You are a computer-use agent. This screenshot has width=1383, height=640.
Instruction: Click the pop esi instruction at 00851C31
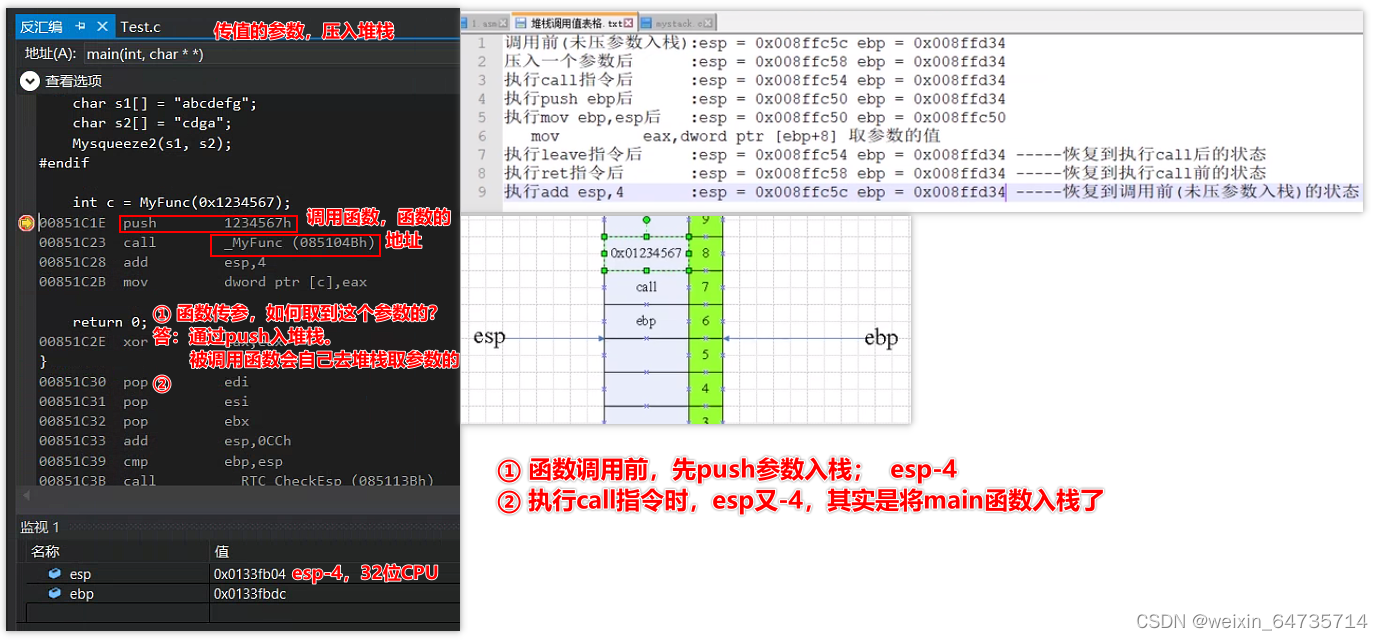(x=186, y=402)
